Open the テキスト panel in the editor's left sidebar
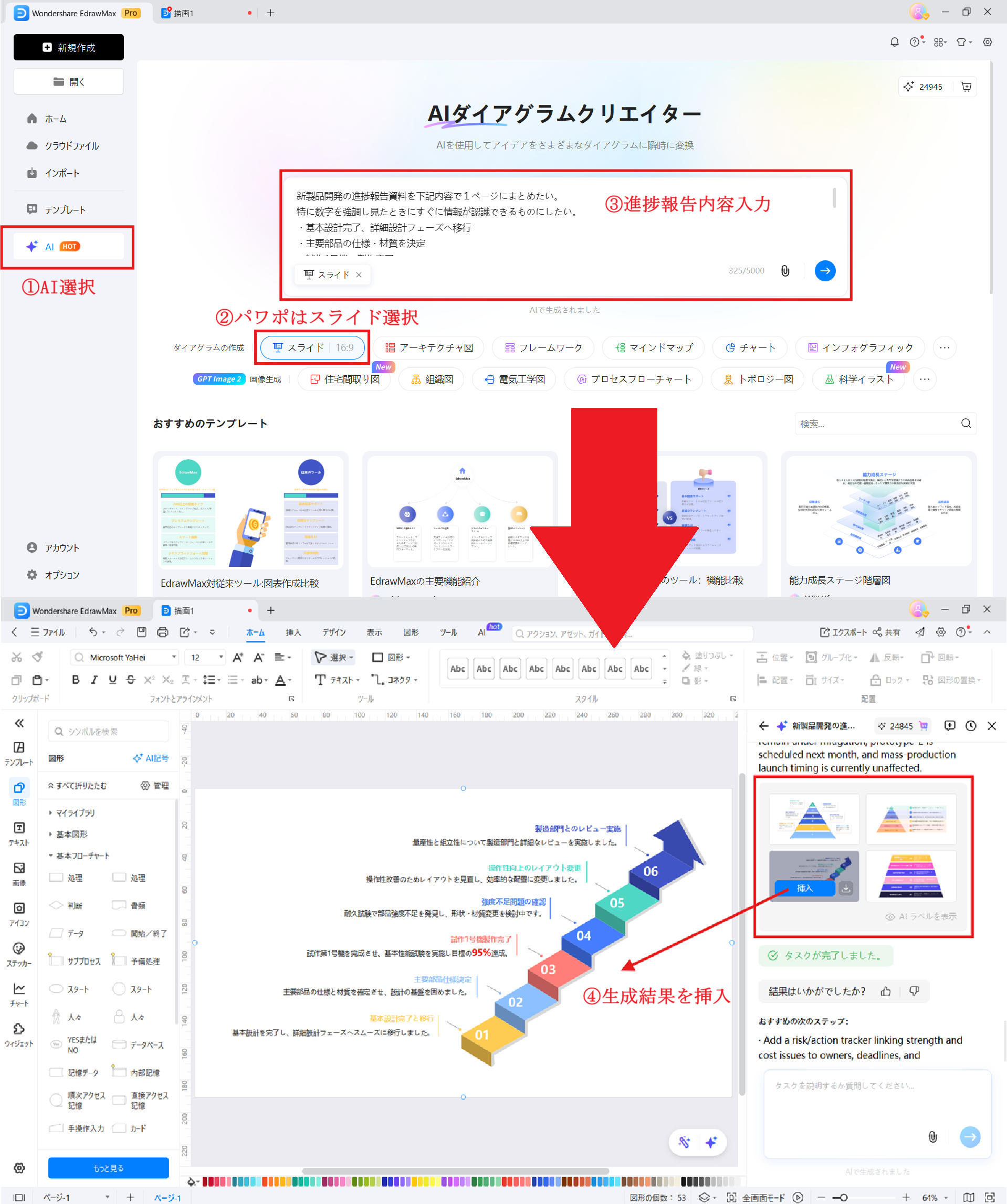The height and width of the screenshot is (1204, 1007). (19, 833)
